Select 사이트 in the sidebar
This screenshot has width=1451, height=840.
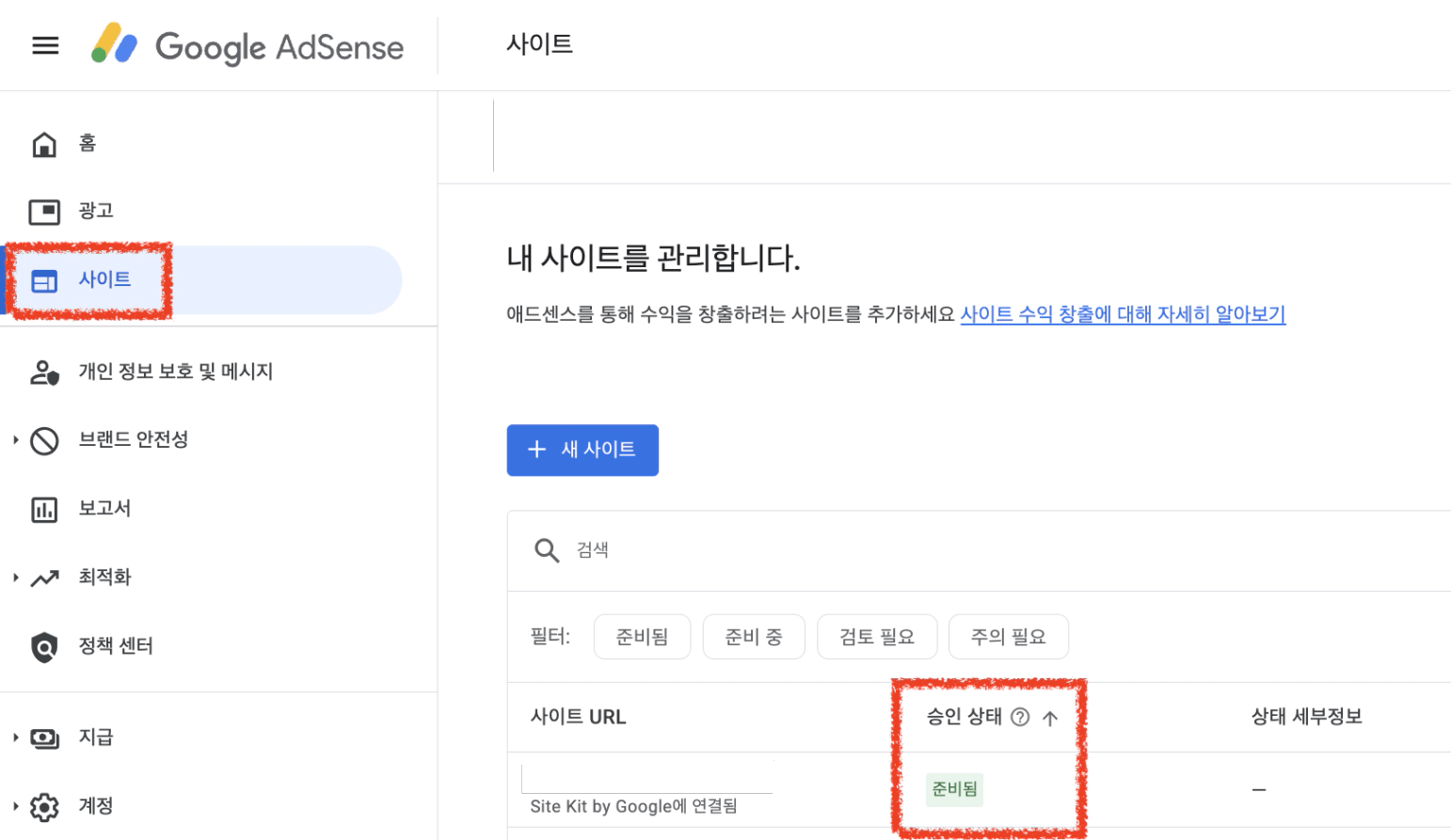click(x=104, y=280)
